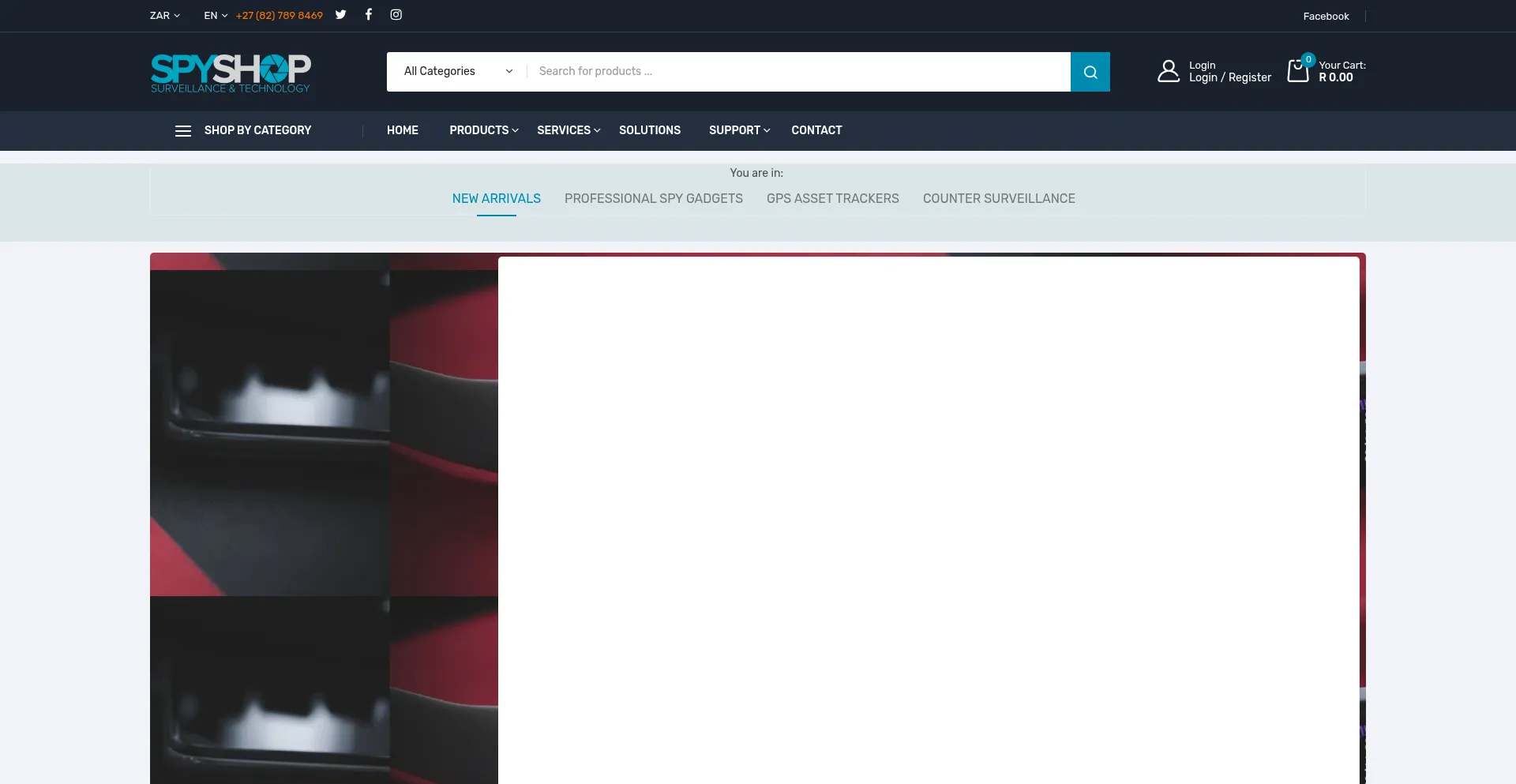The height and width of the screenshot is (784, 1516).
Task: Focus the Search for products field
Action: [797, 72]
